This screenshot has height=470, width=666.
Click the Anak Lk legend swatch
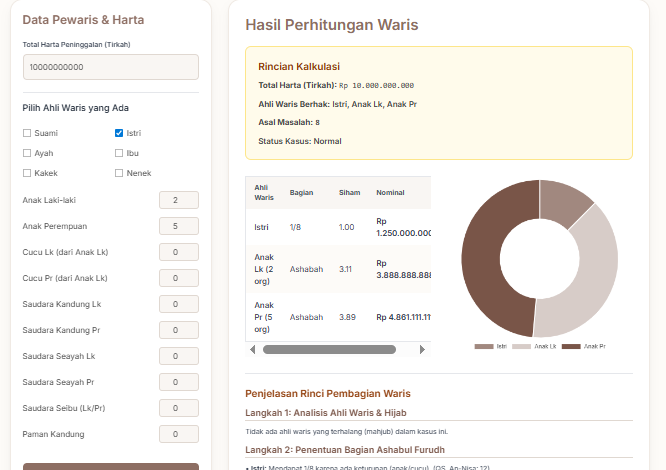[521, 346]
